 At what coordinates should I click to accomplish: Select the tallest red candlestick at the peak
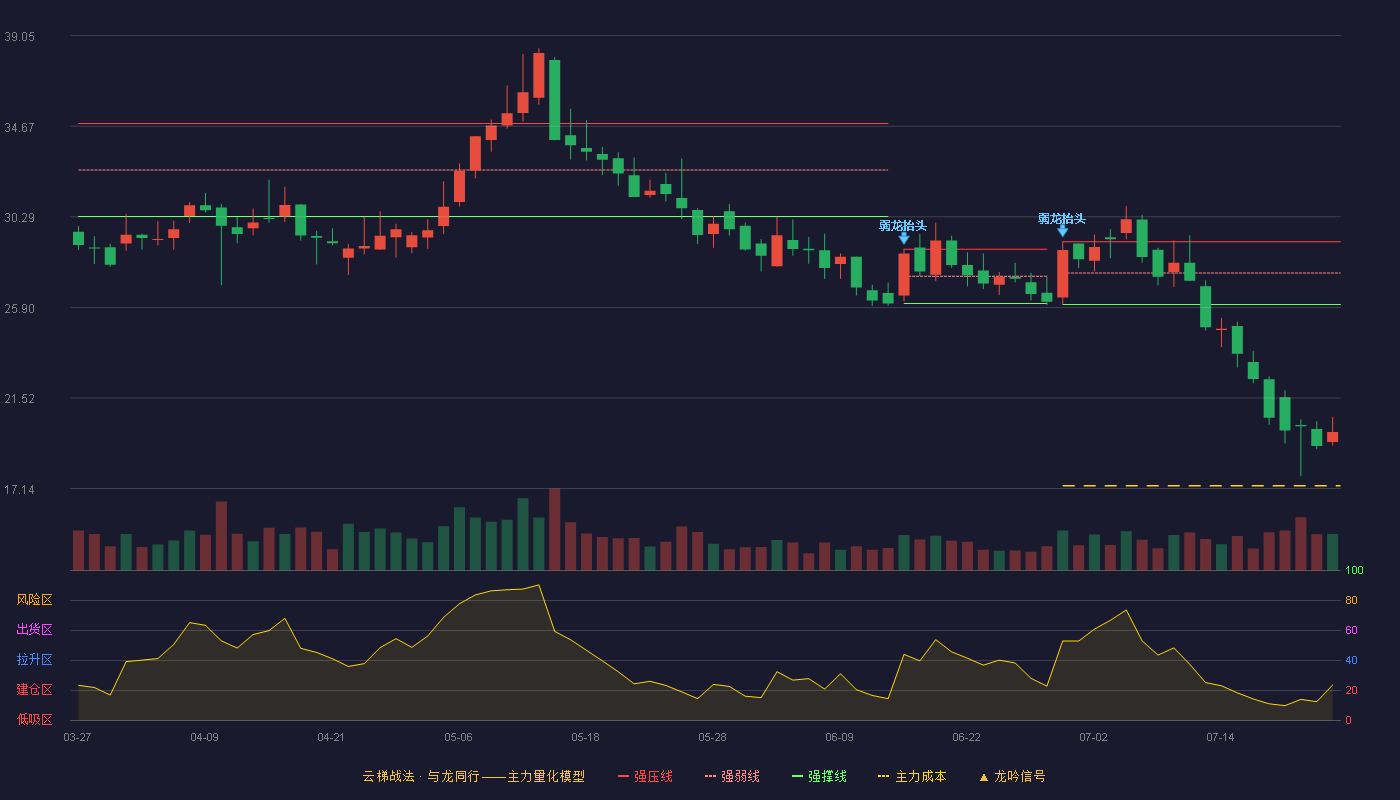tap(539, 75)
